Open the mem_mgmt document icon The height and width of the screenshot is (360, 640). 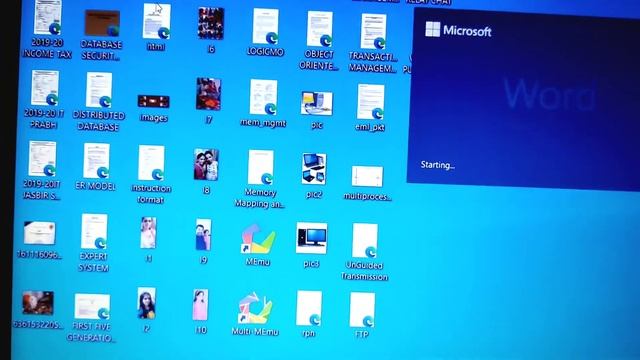point(263,97)
